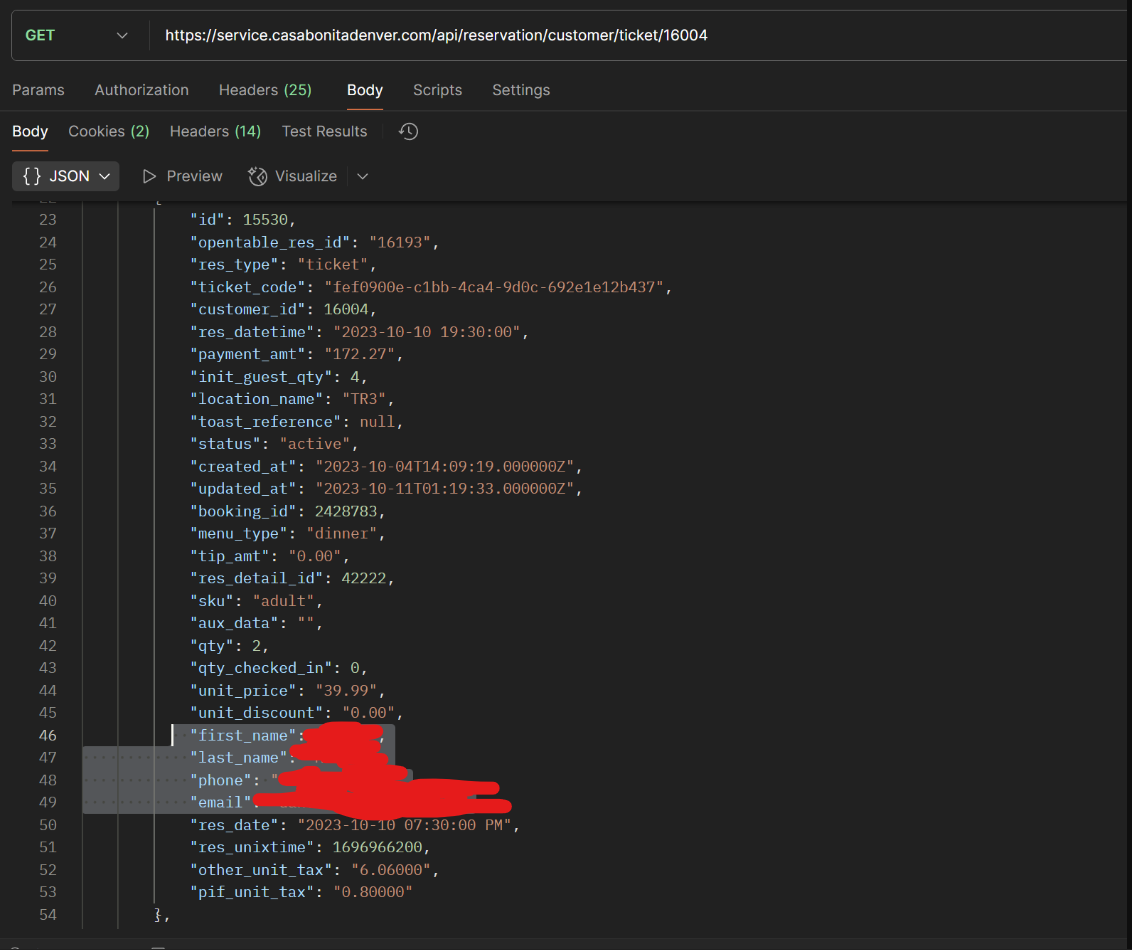This screenshot has height=950, width=1132.
Task: Open response Headers (14) tab
Action: click(x=215, y=131)
